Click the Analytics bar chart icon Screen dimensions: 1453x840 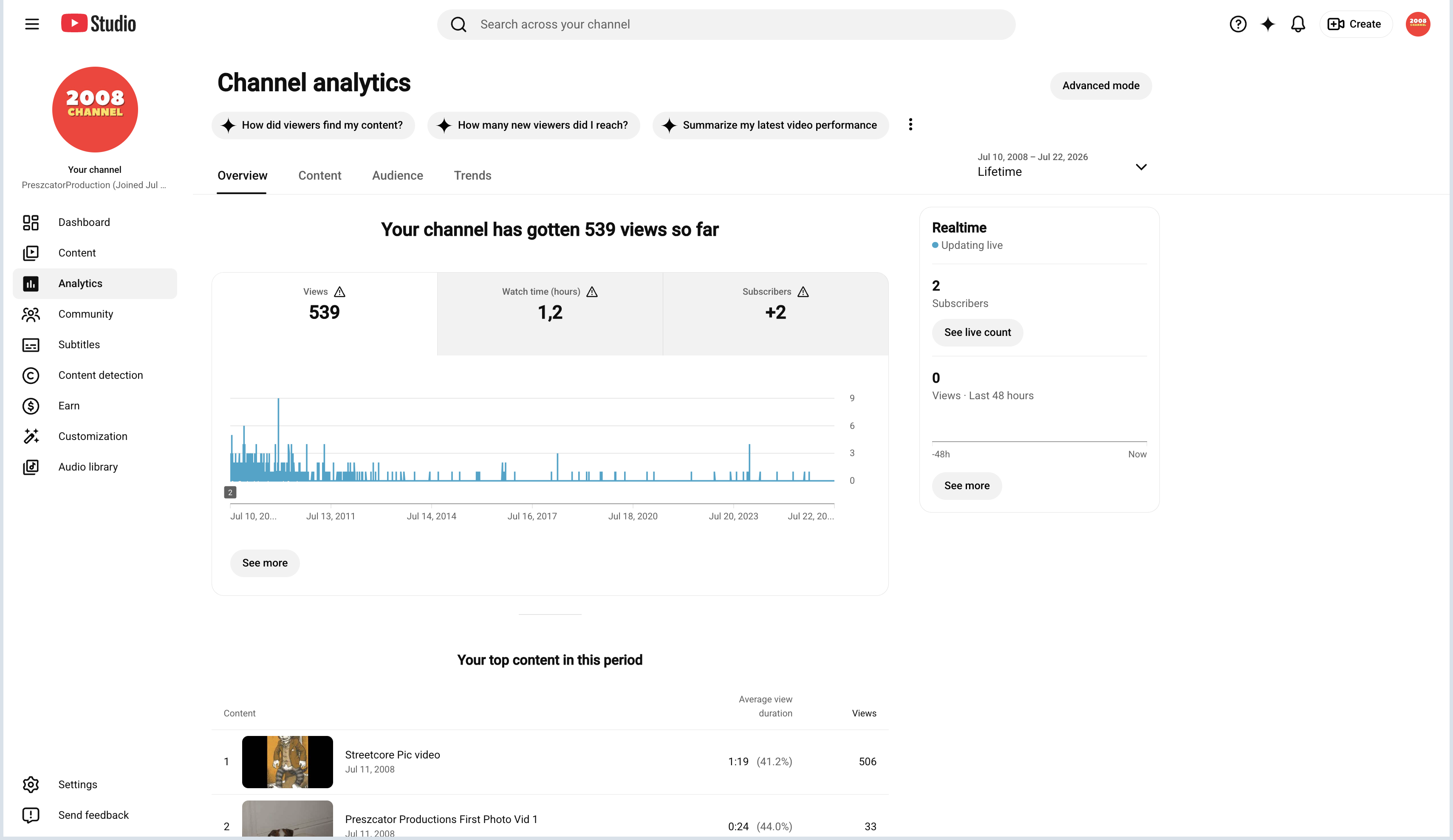[x=31, y=284]
